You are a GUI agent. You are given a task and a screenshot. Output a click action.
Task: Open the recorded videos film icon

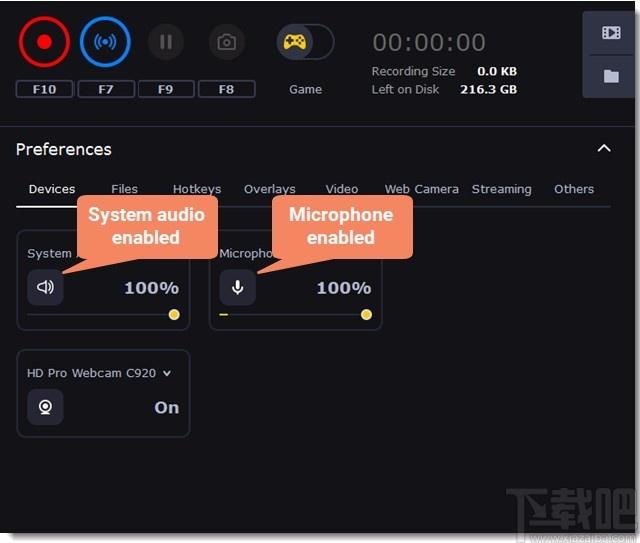pos(611,32)
